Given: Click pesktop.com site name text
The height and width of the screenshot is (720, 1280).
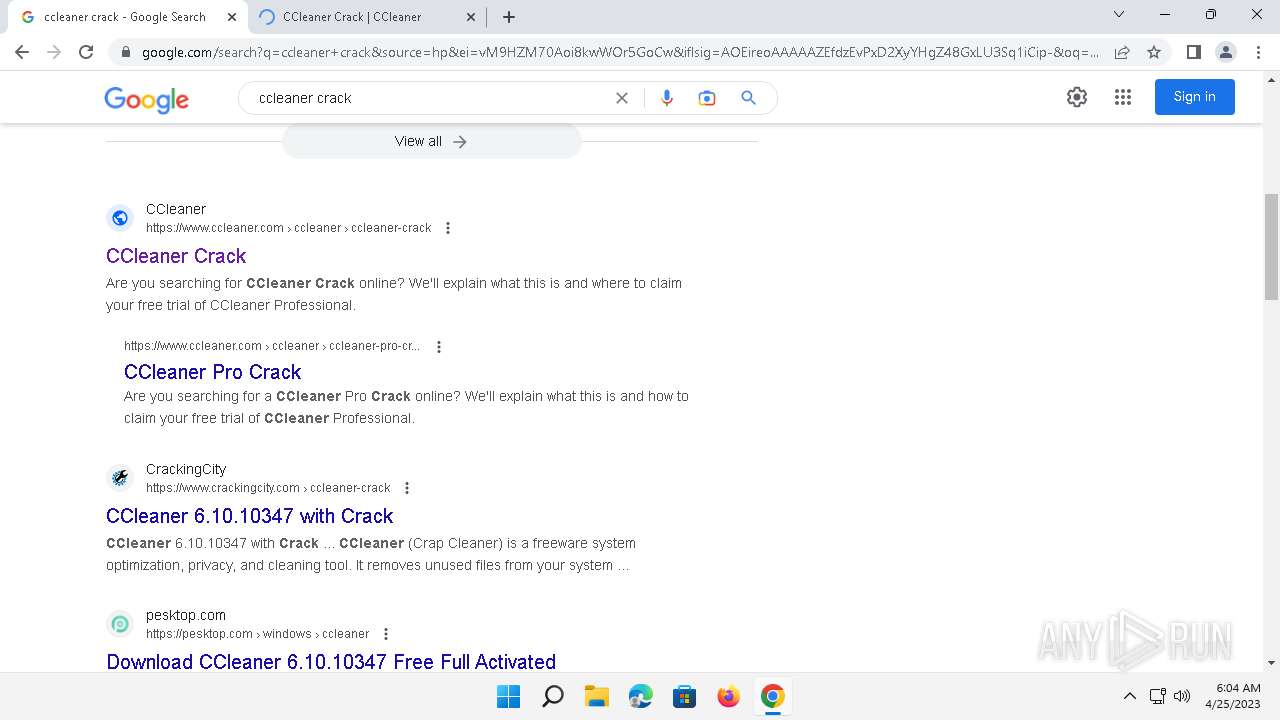Looking at the screenshot, I should (x=186, y=615).
